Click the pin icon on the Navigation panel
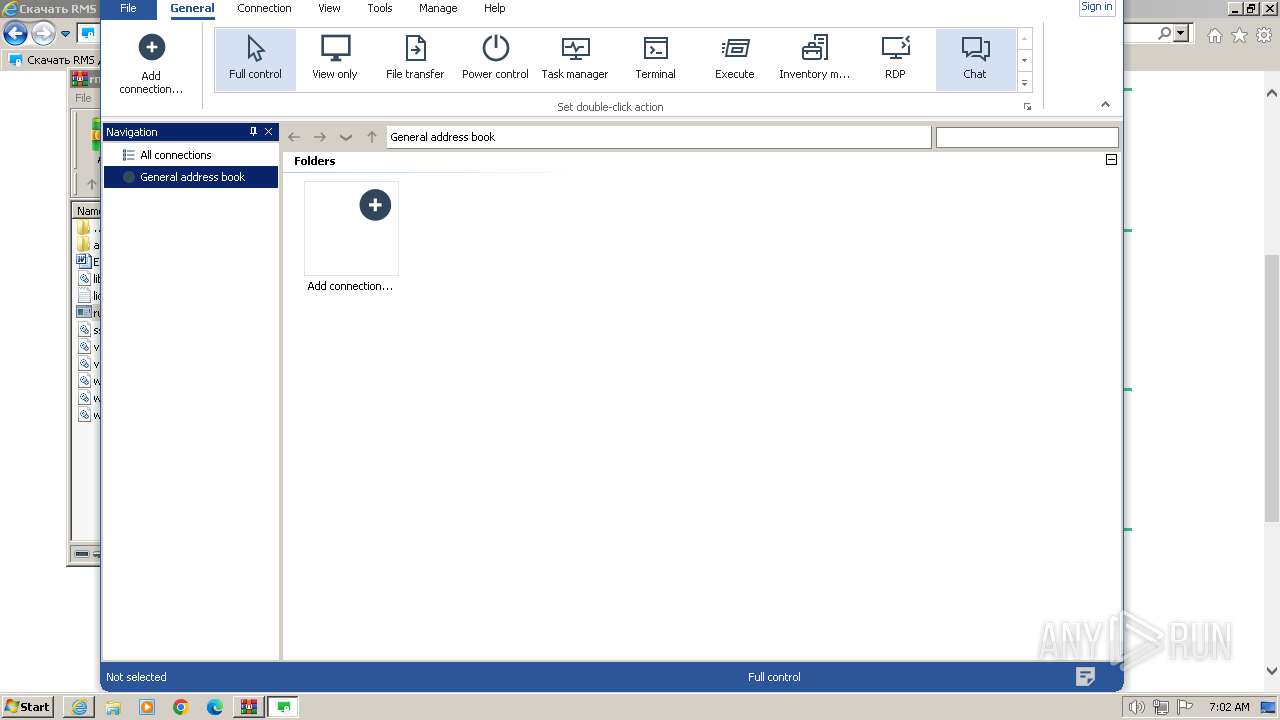This screenshot has width=1280, height=720. [253, 131]
